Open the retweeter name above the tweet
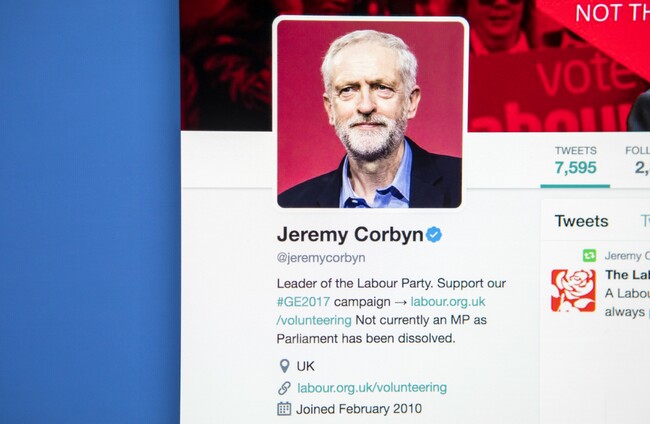Viewport: 650px width, 424px height. pyautogui.click(x=627, y=256)
